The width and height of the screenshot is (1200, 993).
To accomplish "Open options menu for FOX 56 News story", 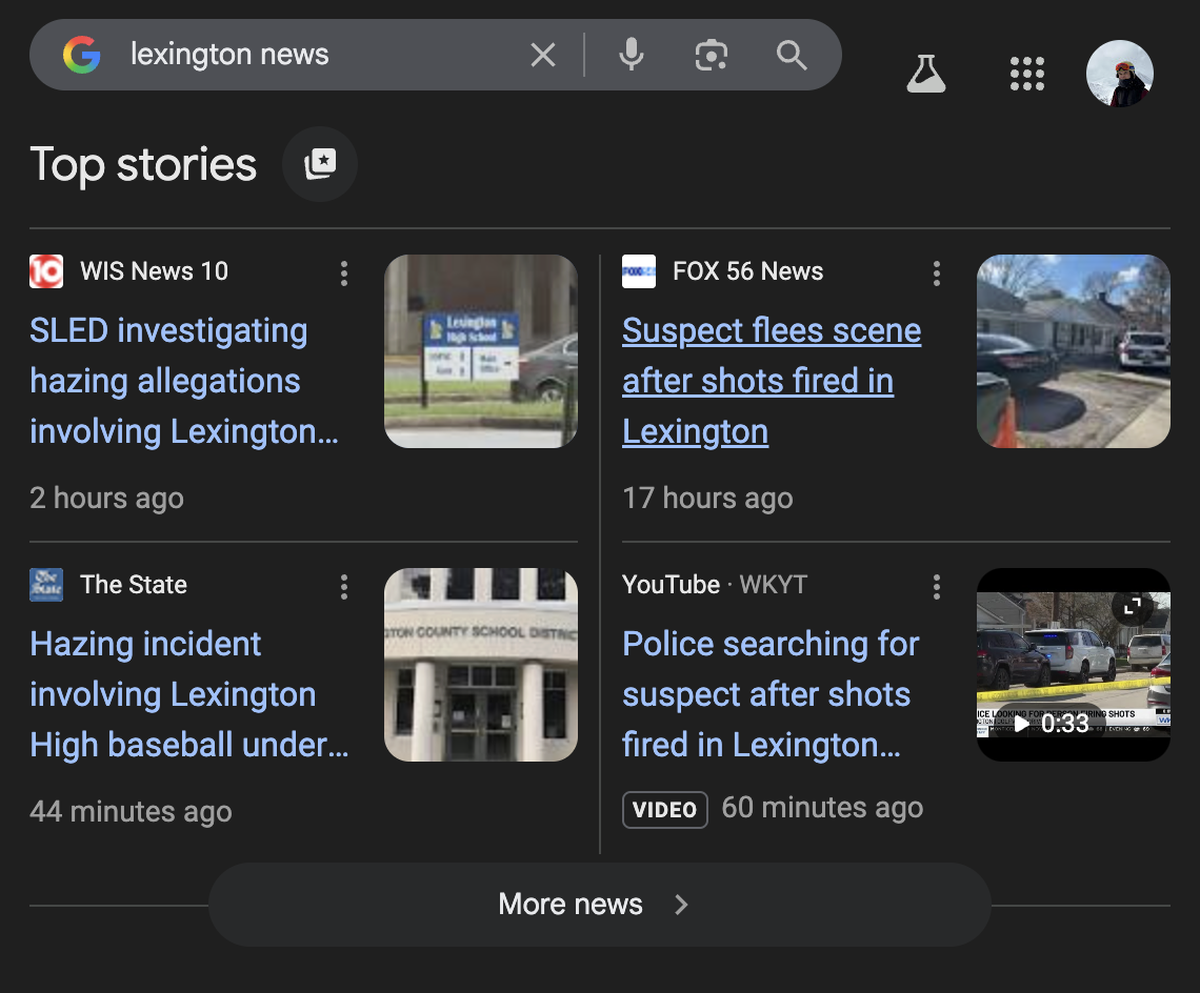I will [x=937, y=273].
